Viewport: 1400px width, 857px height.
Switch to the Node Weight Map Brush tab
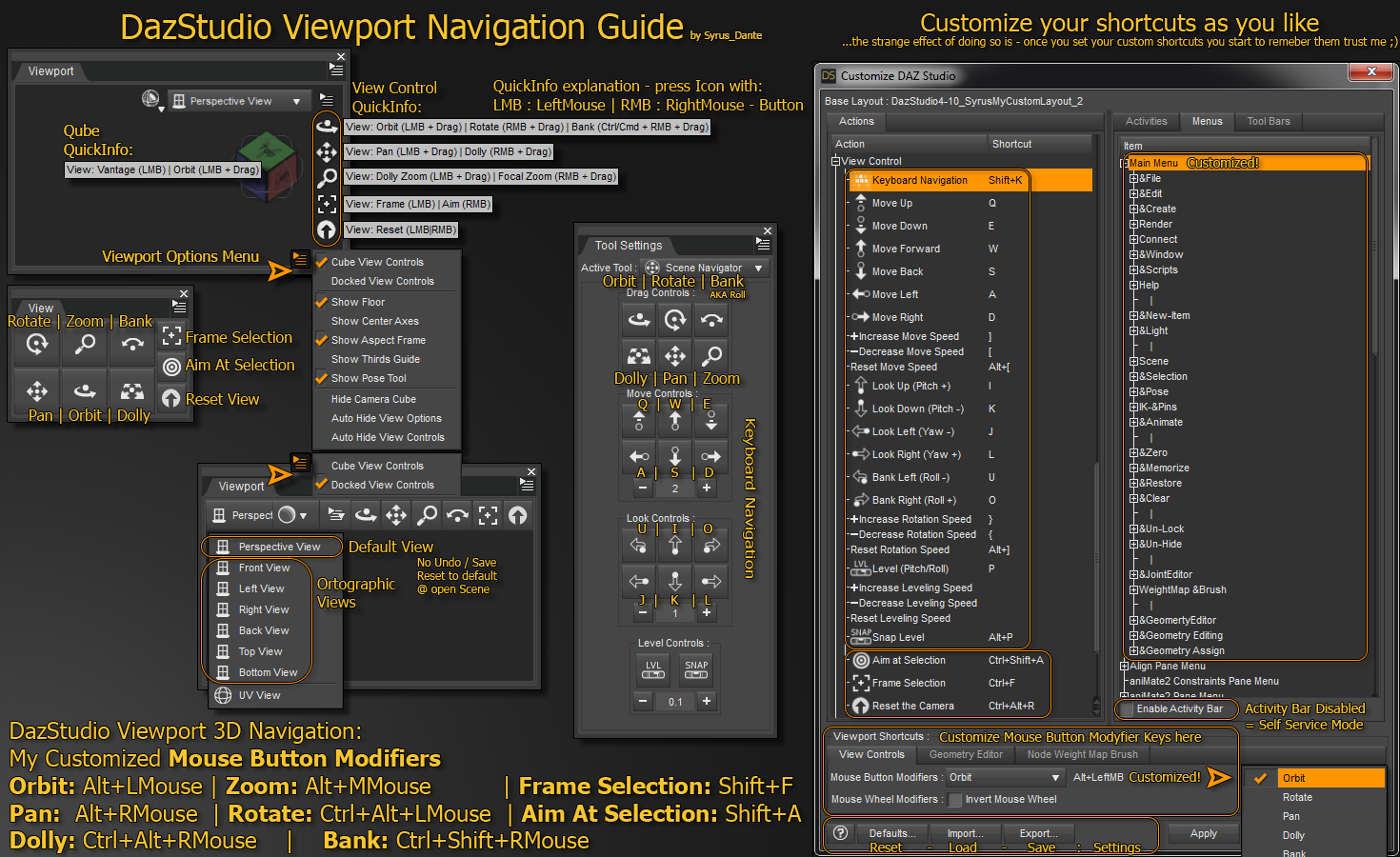click(1082, 754)
